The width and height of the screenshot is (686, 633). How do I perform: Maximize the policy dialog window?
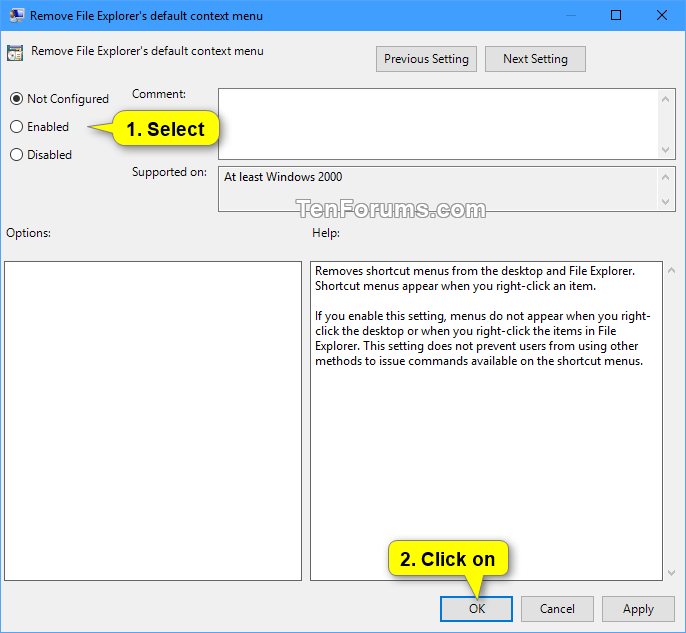616,15
